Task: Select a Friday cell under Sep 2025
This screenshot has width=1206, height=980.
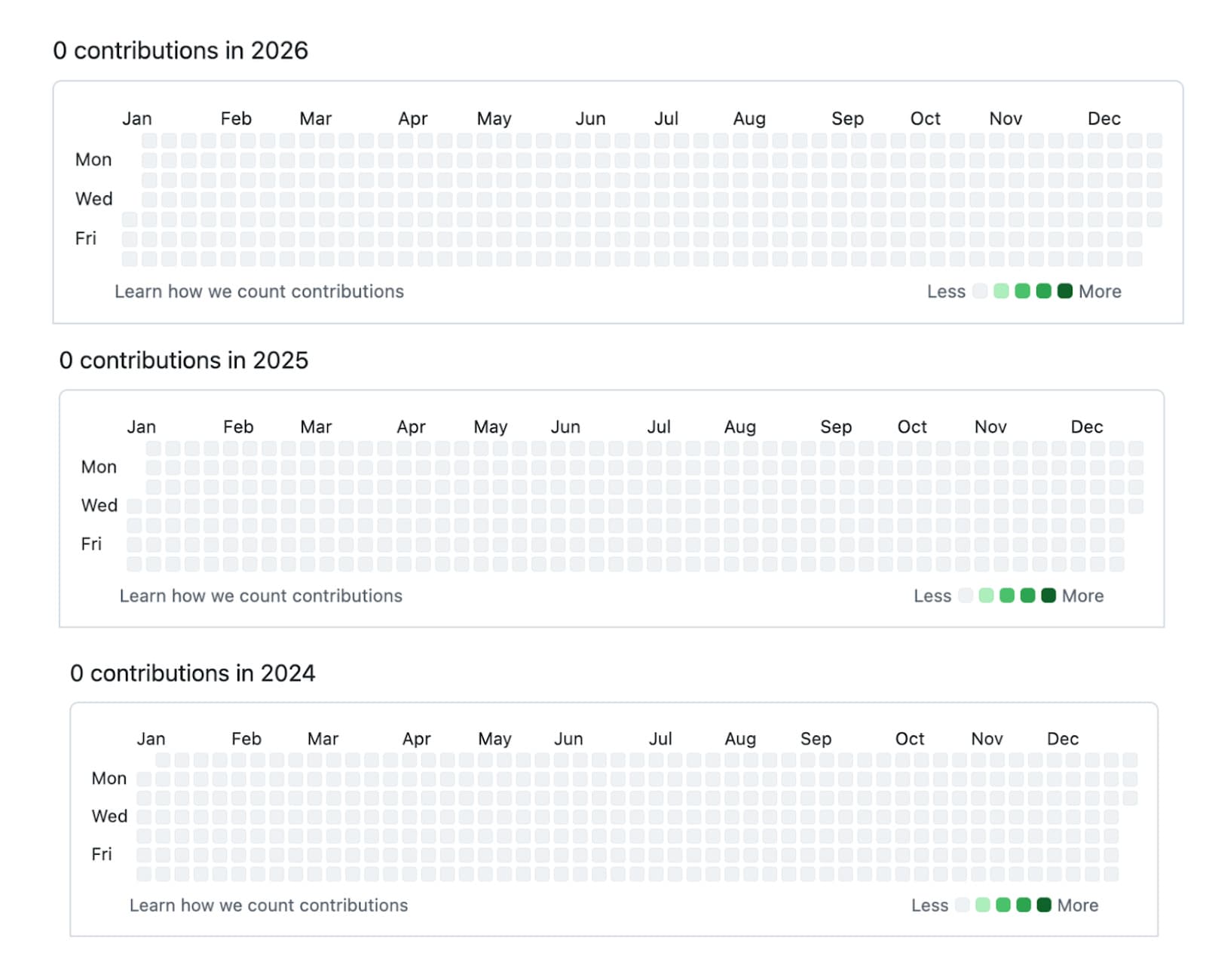Action: [x=837, y=544]
